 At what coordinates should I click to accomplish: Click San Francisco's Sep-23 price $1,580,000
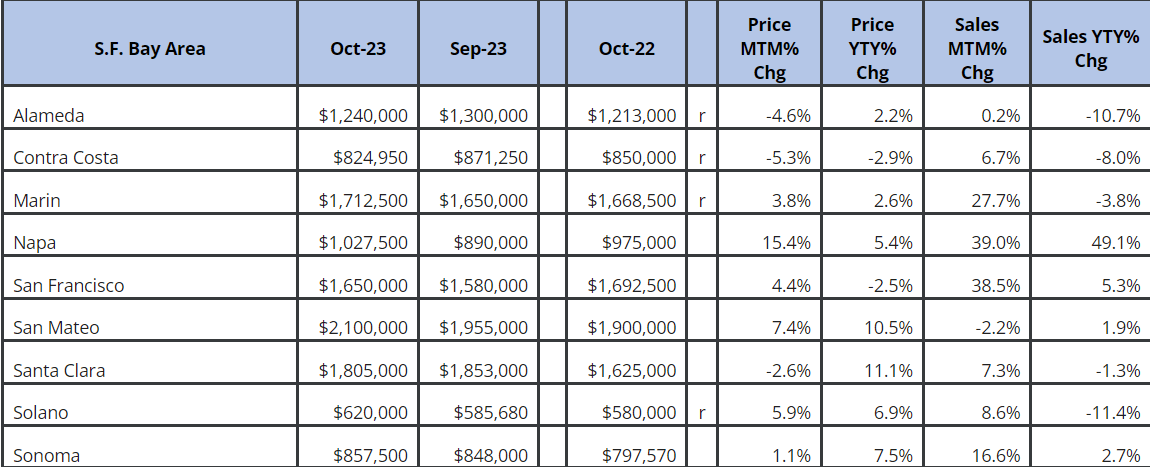(x=483, y=286)
